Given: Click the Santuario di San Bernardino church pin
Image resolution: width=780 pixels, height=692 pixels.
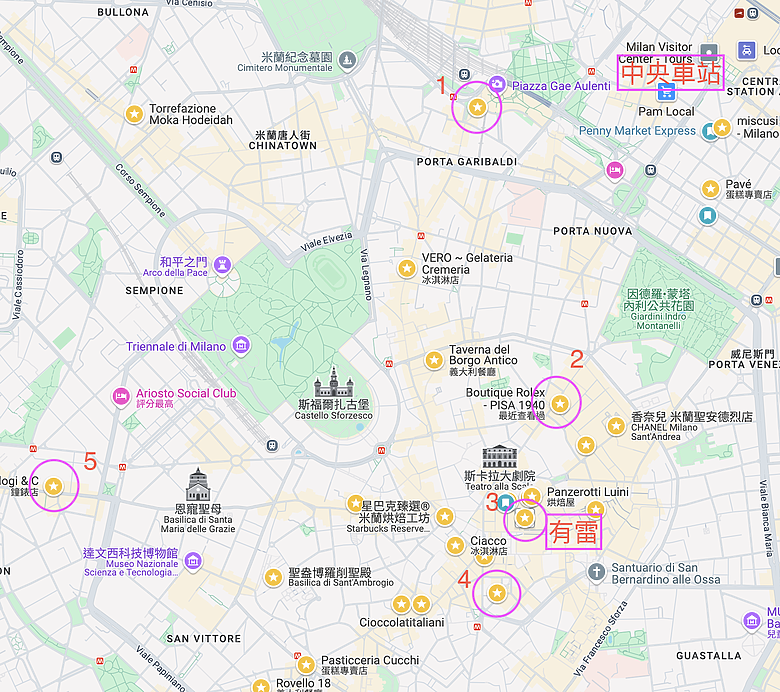Looking at the screenshot, I should pos(596,572).
